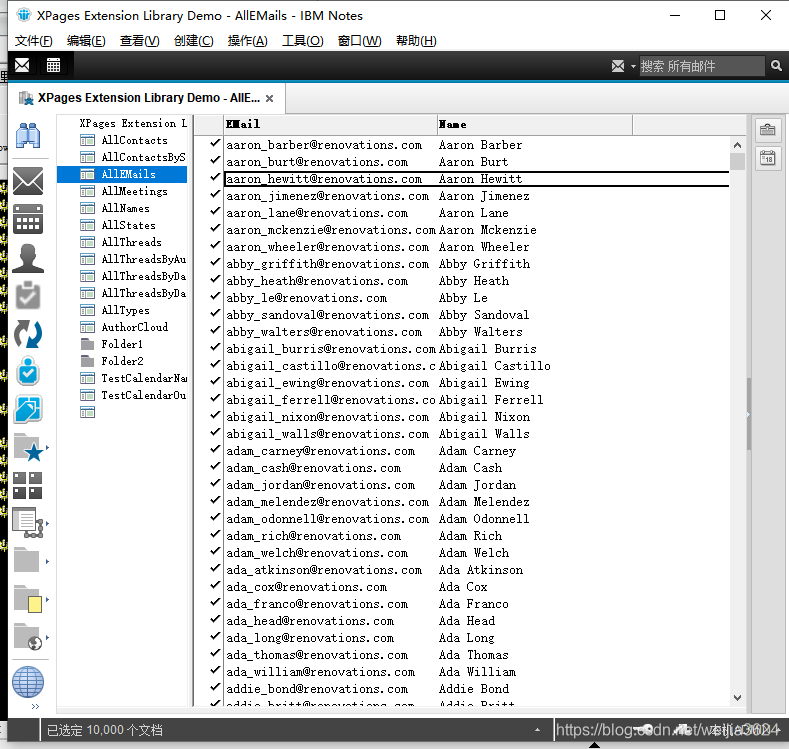
Task: Click the view's scroll up arrow
Action: [x=737, y=145]
